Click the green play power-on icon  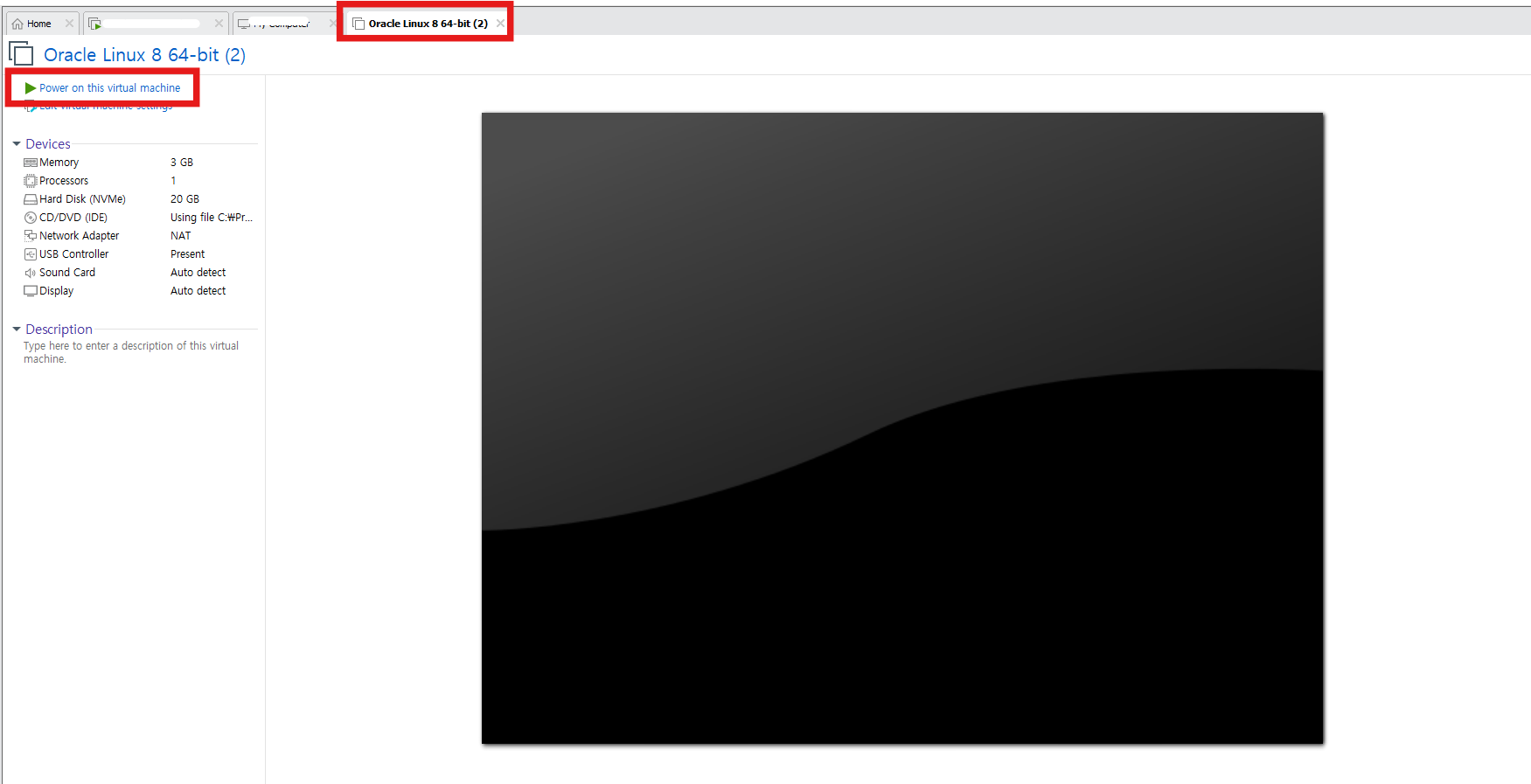[x=31, y=88]
